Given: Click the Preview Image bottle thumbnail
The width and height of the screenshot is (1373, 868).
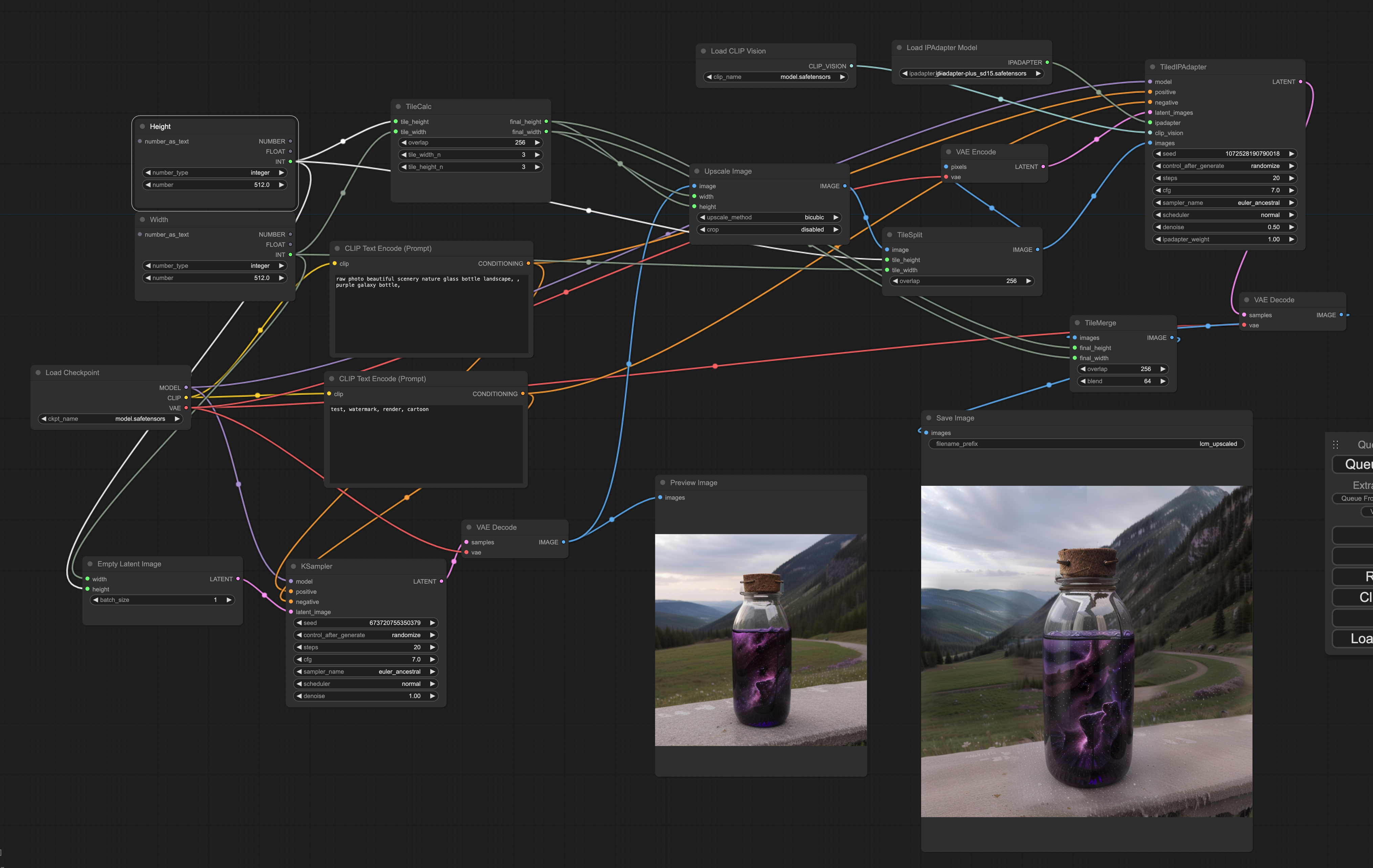Looking at the screenshot, I should click(x=761, y=640).
